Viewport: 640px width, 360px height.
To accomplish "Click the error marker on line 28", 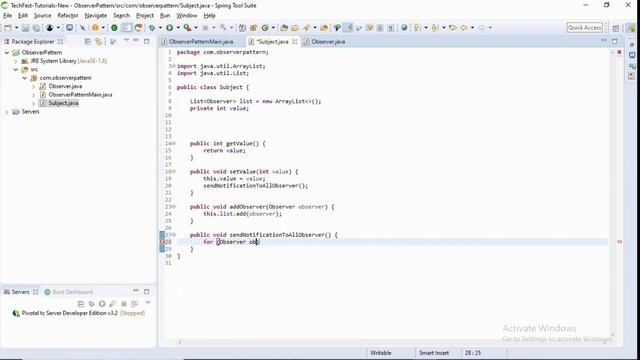I will pyautogui.click(x=162, y=242).
